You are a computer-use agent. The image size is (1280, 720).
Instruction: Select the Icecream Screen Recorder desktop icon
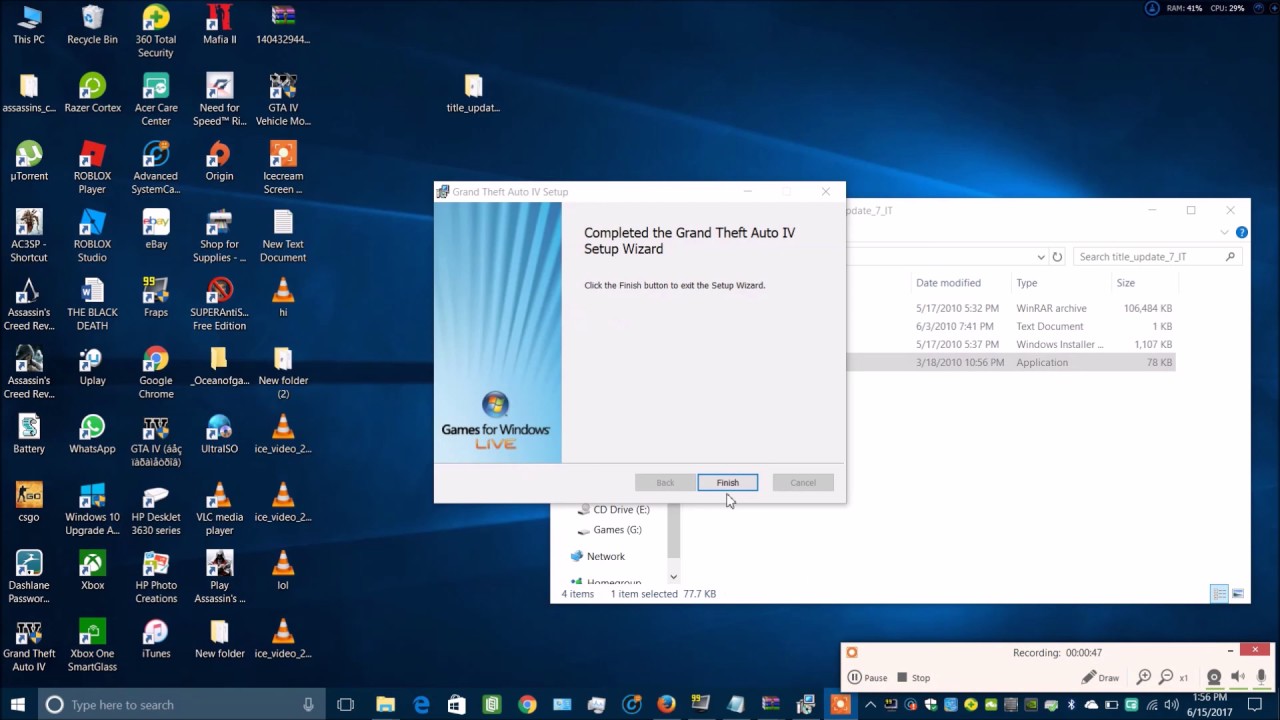pos(283,167)
